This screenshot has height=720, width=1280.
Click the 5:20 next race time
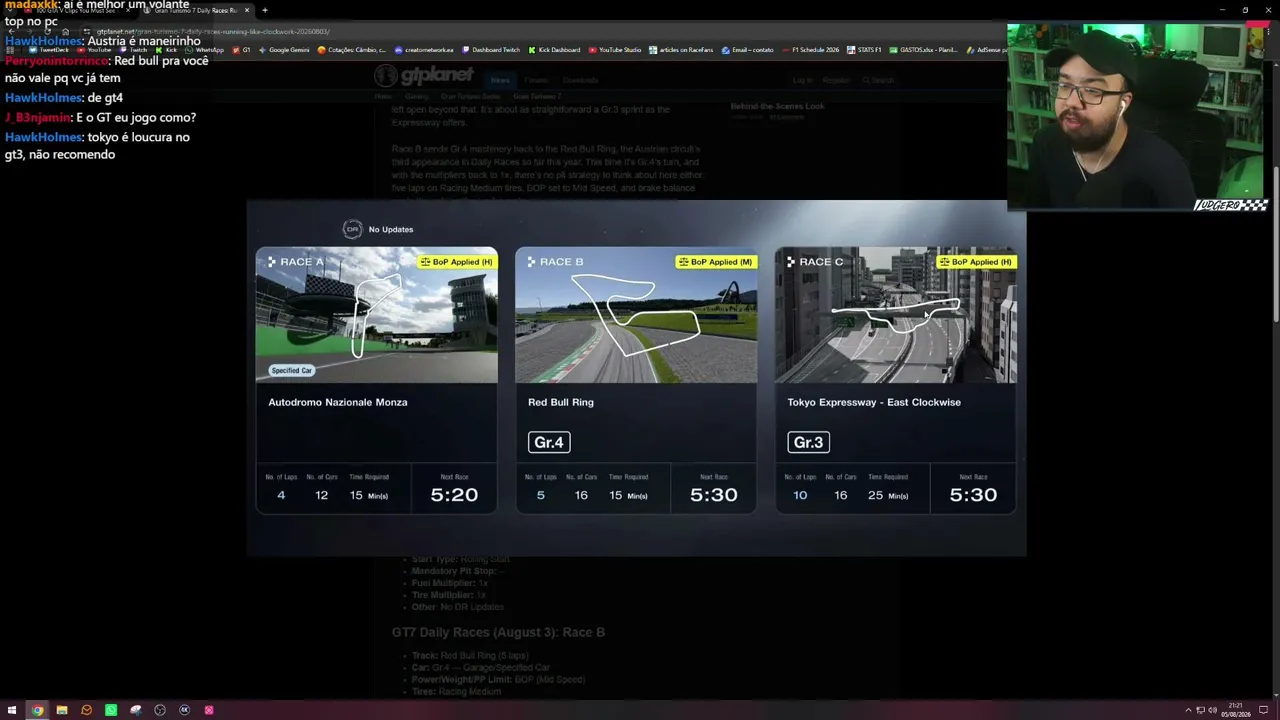point(454,495)
